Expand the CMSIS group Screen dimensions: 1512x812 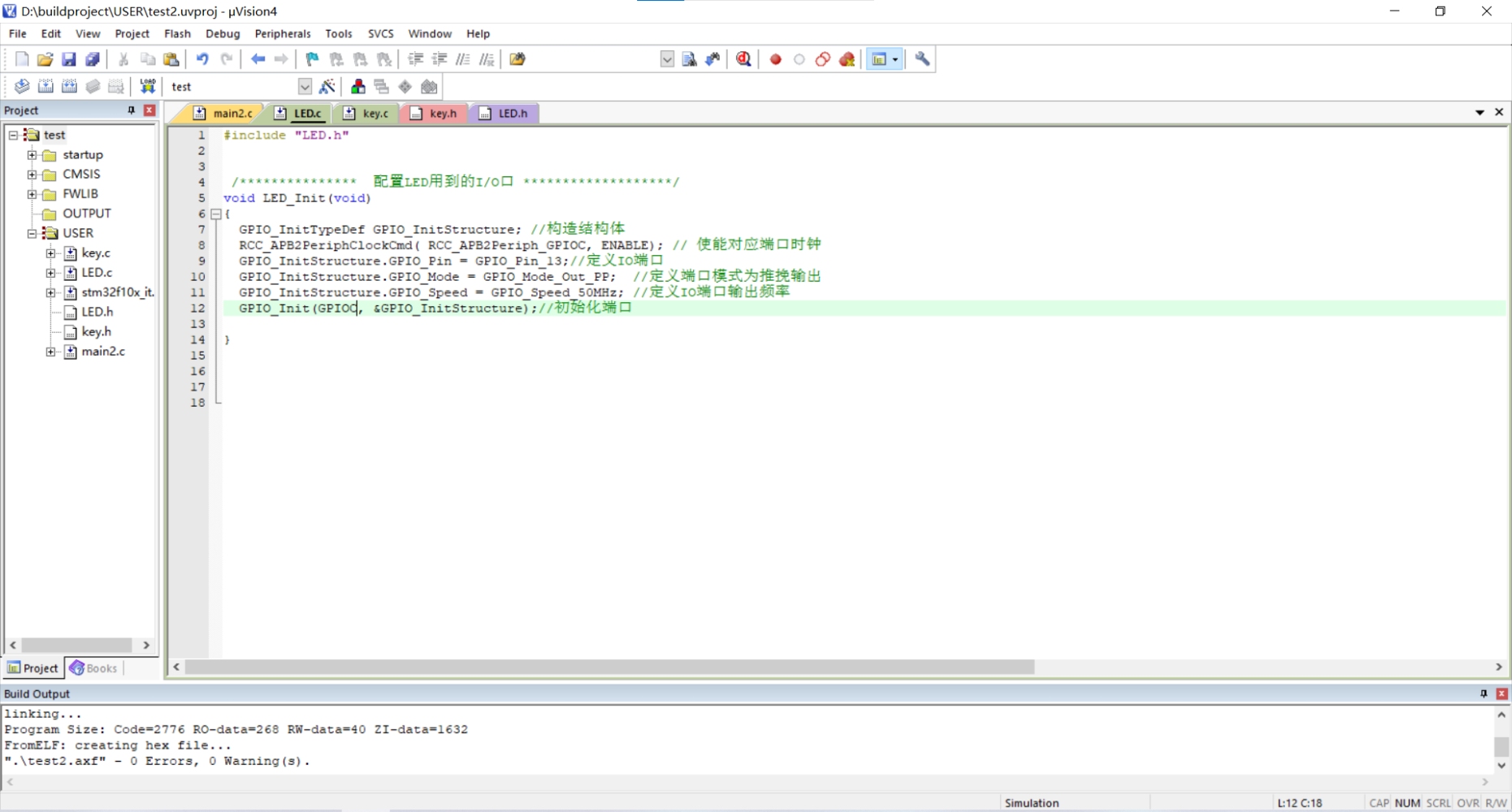[x=32, y=174]
